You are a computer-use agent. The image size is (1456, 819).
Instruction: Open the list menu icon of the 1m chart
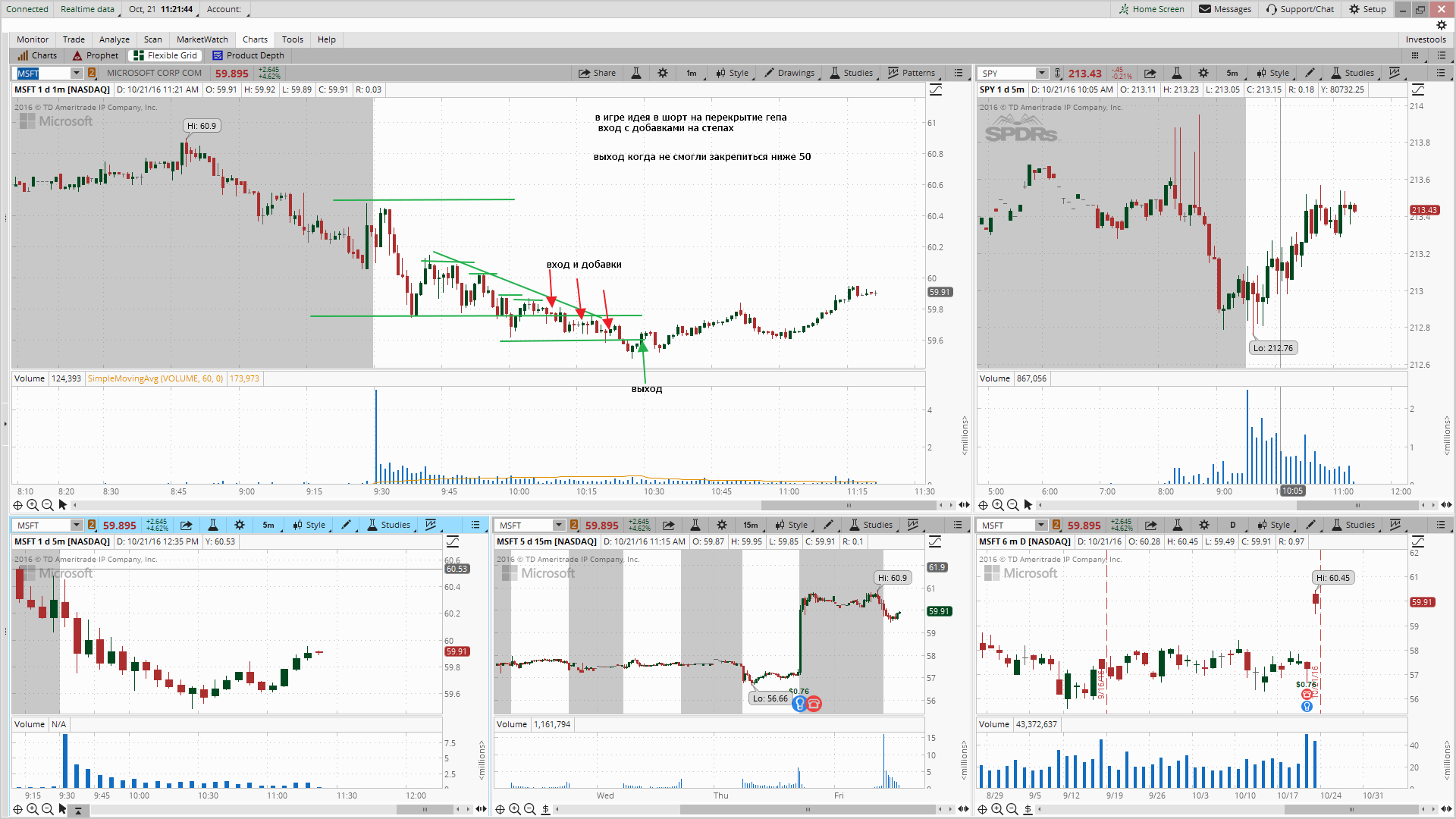tap(959, 74)
